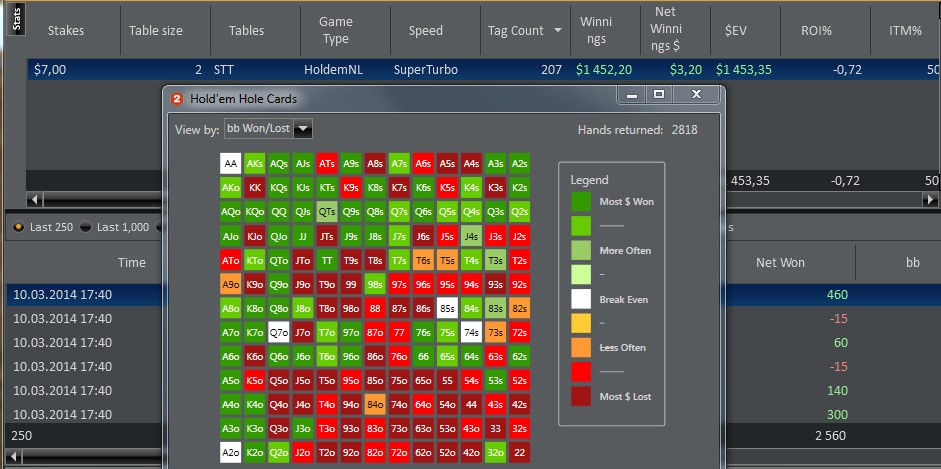Click the 74s hole card cell

coord(471,332)
